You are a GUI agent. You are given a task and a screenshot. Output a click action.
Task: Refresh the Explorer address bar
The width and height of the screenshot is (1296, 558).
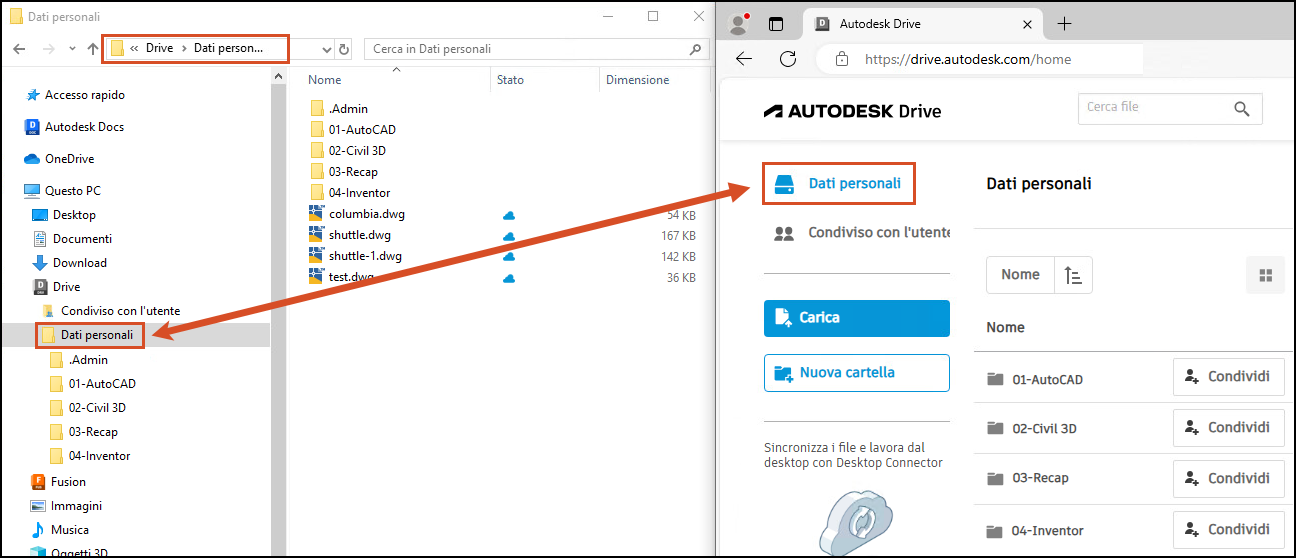coord(345,48)
